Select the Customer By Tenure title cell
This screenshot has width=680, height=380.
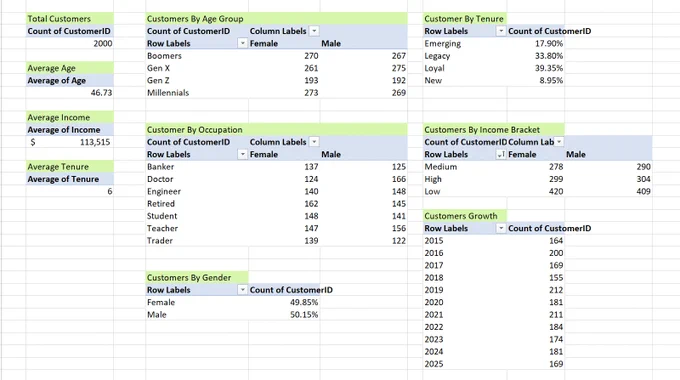coord(464,19)
